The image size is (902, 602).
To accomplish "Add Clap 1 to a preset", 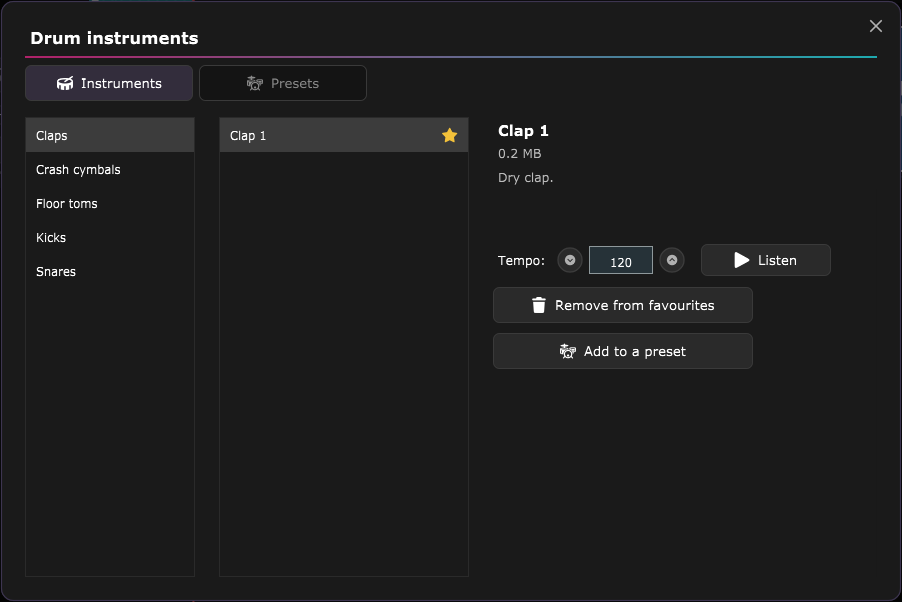I will [x=623, y=351].
